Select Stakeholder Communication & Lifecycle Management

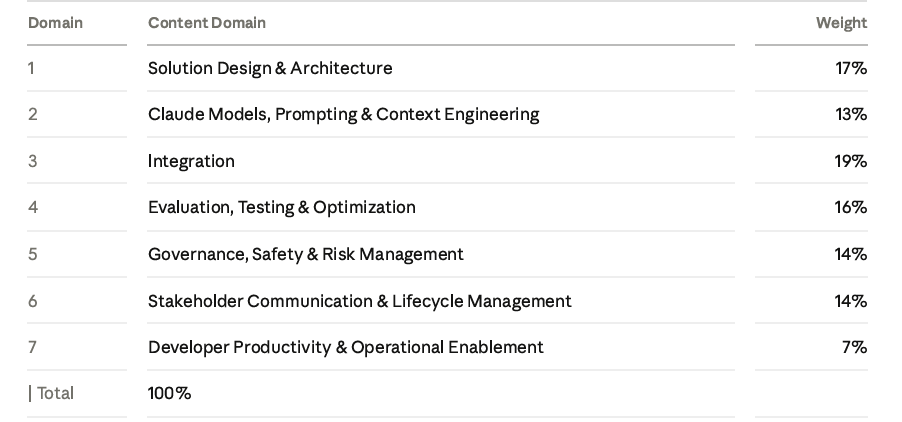(x=360, y=301)
